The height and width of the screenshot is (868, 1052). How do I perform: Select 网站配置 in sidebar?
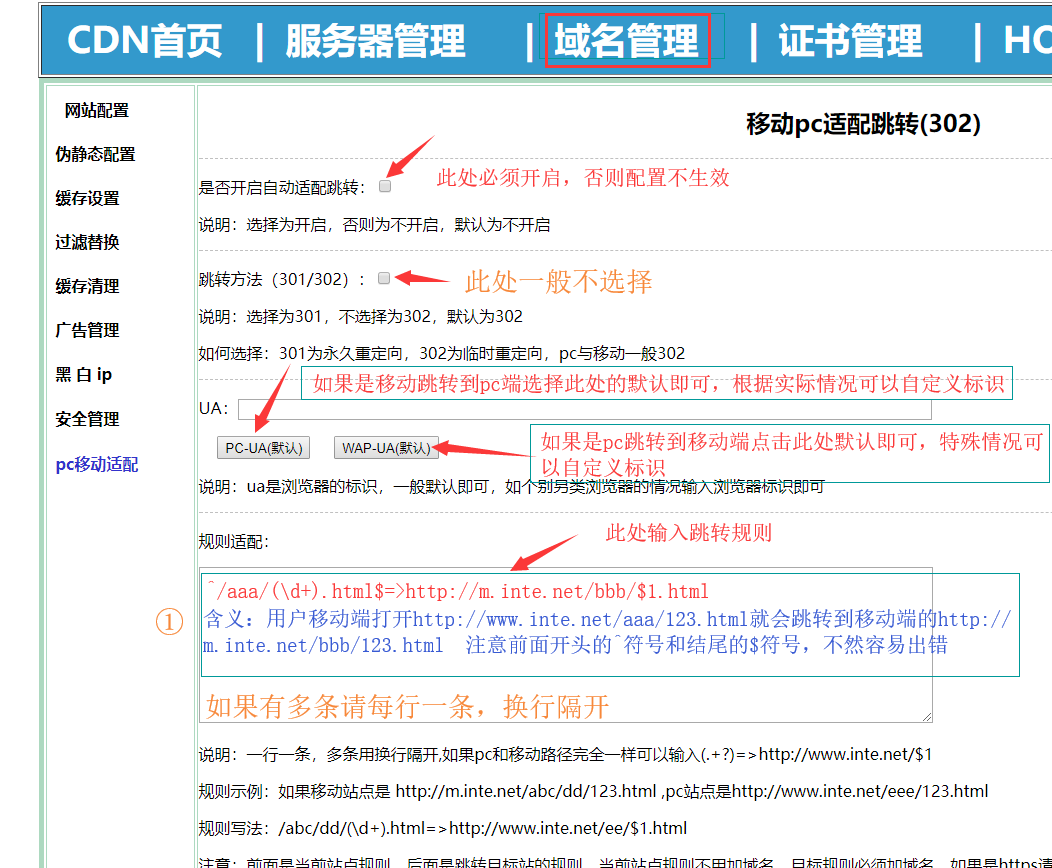[97, 111]
